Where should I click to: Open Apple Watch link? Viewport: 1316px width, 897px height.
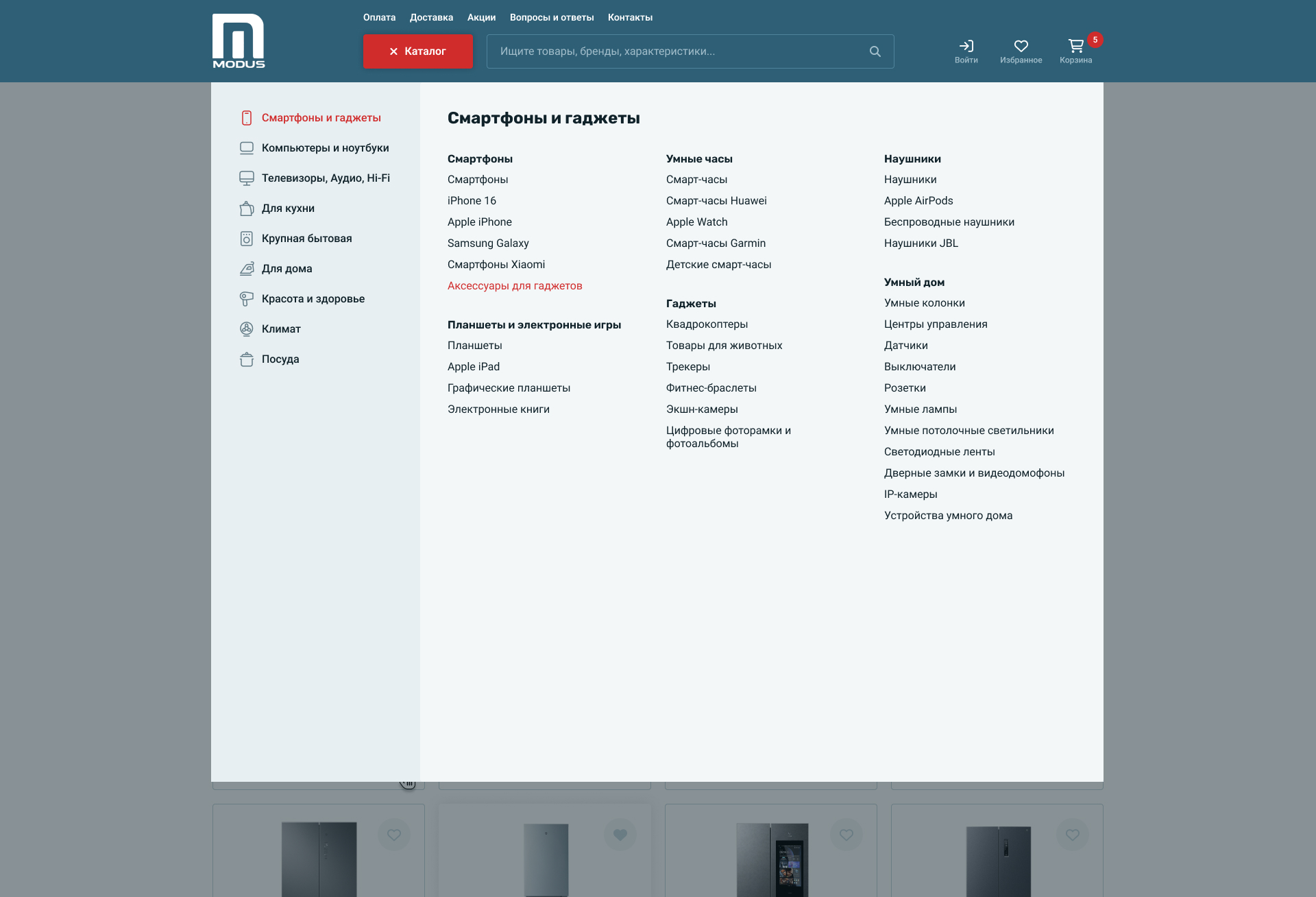coord(697,222)
